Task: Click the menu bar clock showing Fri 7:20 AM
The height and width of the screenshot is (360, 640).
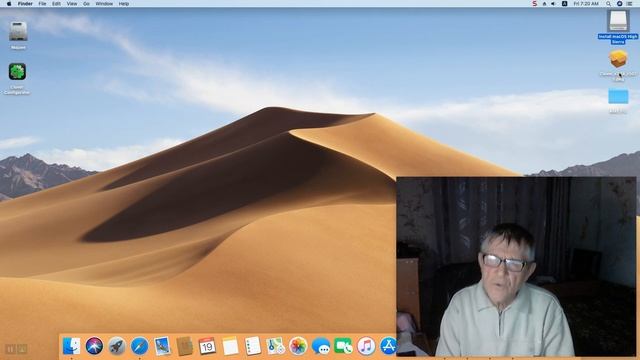Action: click(586, 4)
